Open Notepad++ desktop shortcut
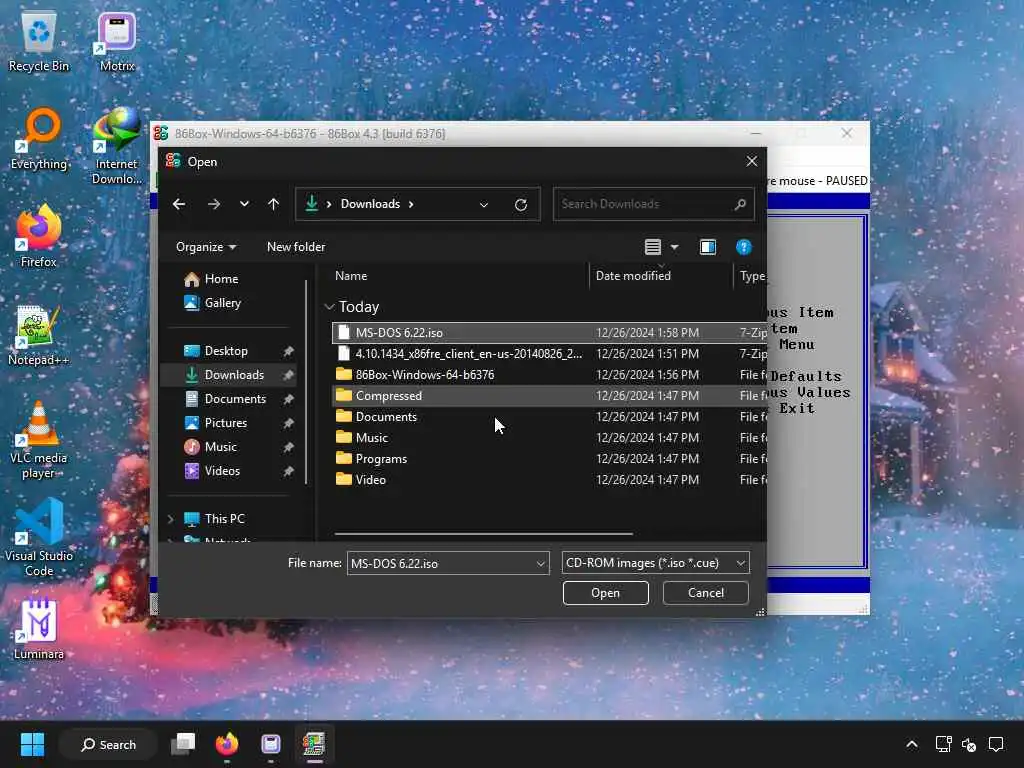This screenshot has width=1024, height=768. (x=39, y=334)
